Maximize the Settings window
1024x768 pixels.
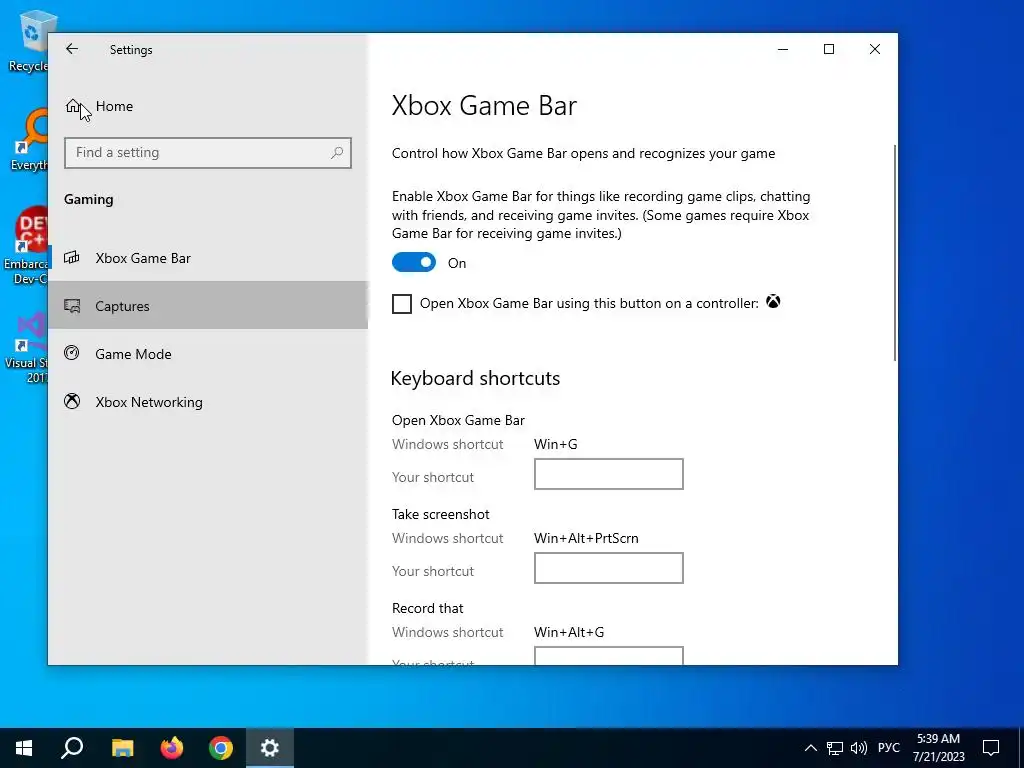pos(829,49)
